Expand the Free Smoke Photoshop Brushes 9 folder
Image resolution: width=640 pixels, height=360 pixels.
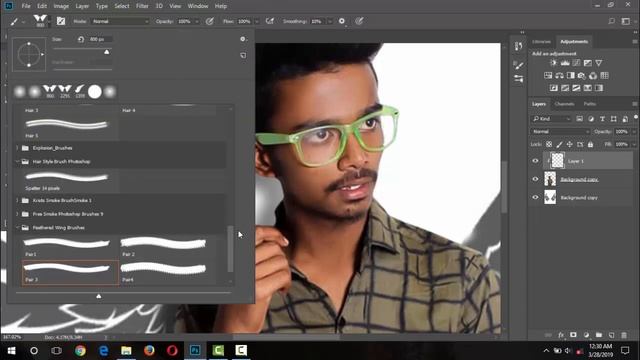point(17,214)
